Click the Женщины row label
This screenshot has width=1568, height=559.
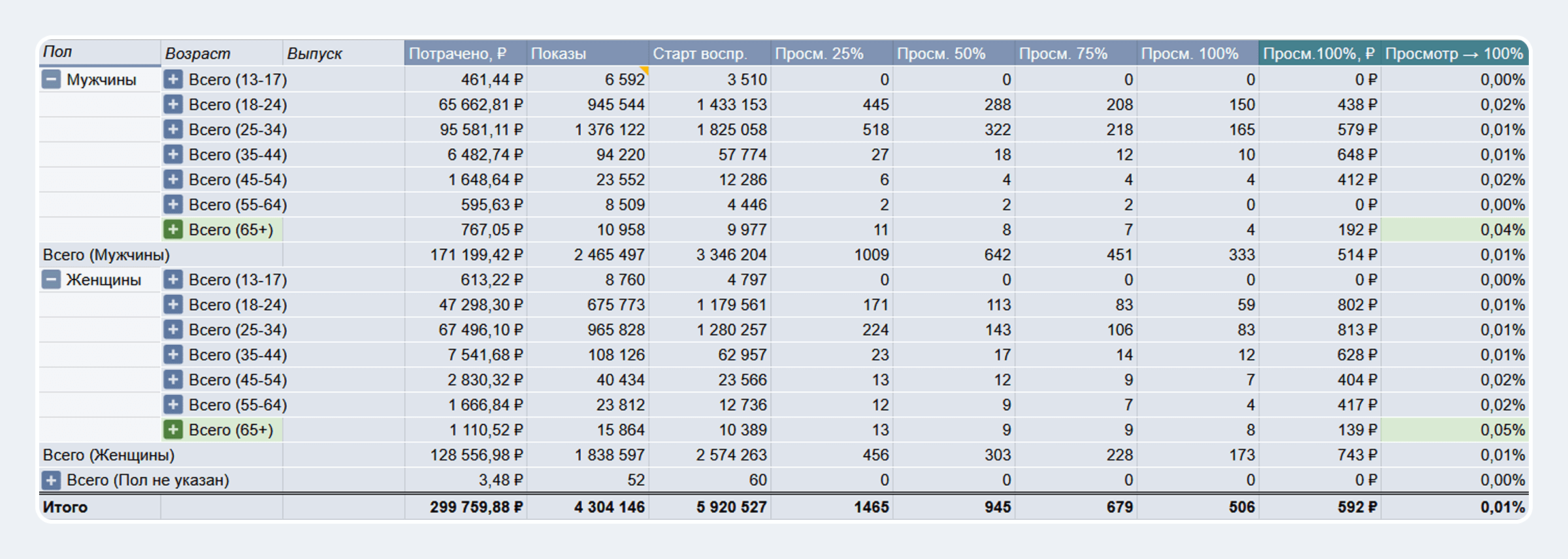[103, 280]
